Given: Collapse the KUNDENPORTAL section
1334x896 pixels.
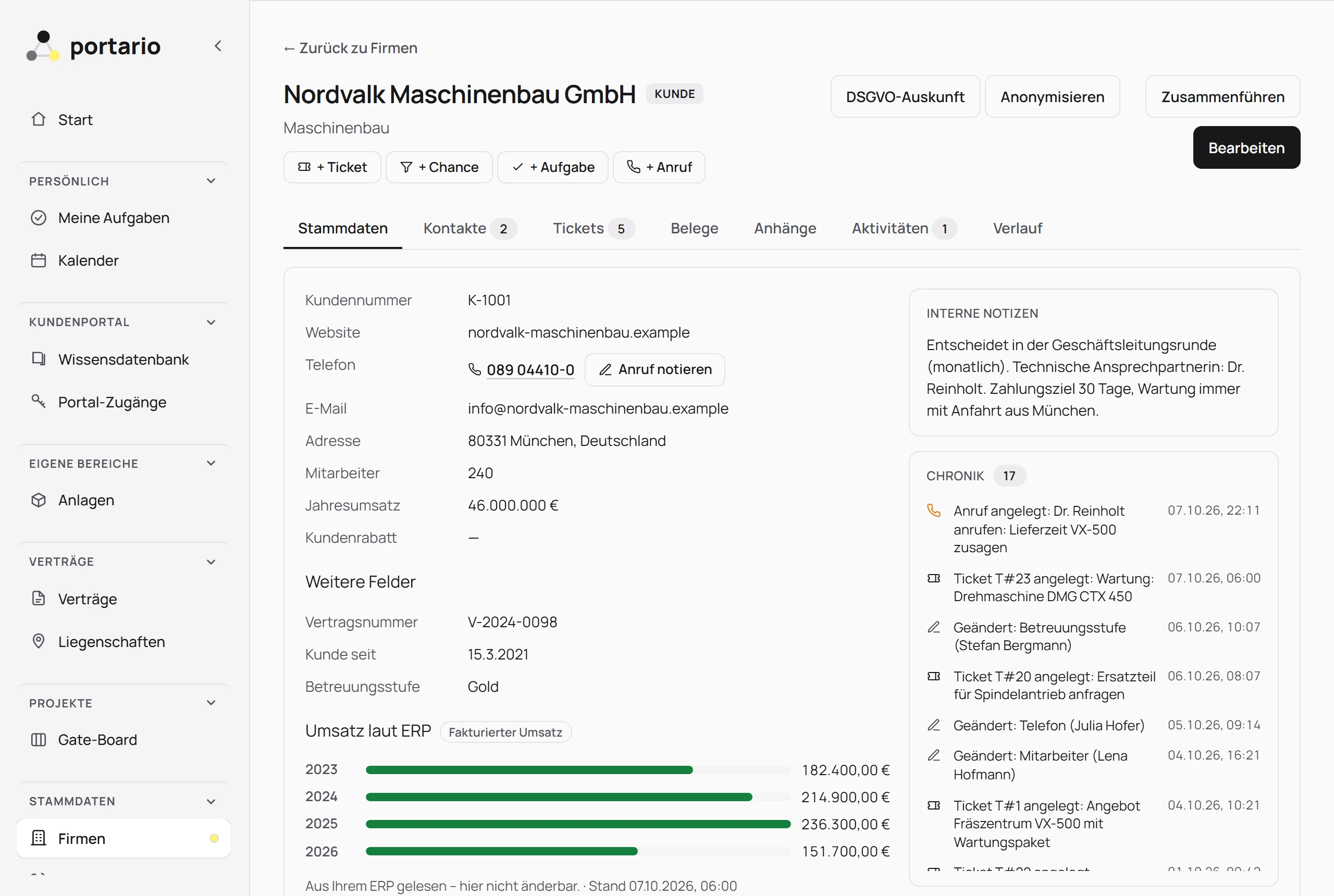Looking at the screenshot, I should 211,322.
